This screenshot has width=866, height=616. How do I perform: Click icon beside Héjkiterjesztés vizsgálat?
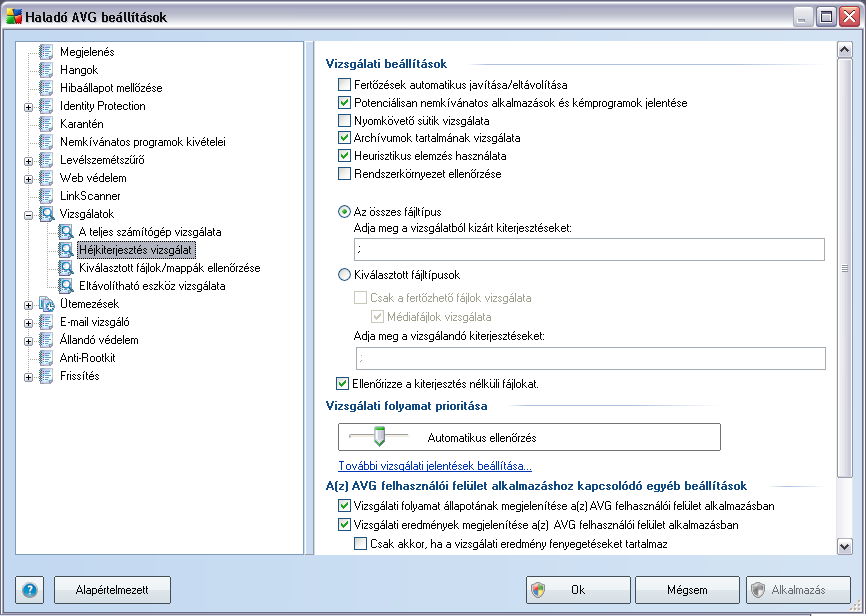point(66,250)
